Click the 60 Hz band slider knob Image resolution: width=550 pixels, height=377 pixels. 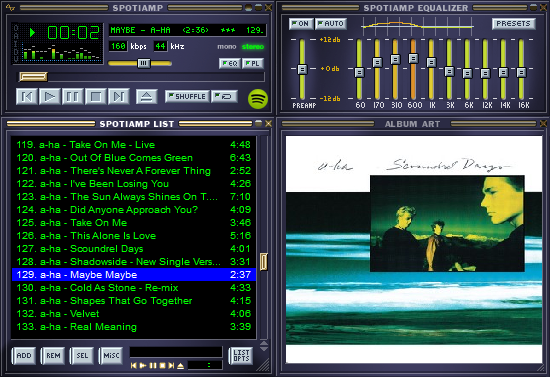pyautogui.click(x=359, y=72)
